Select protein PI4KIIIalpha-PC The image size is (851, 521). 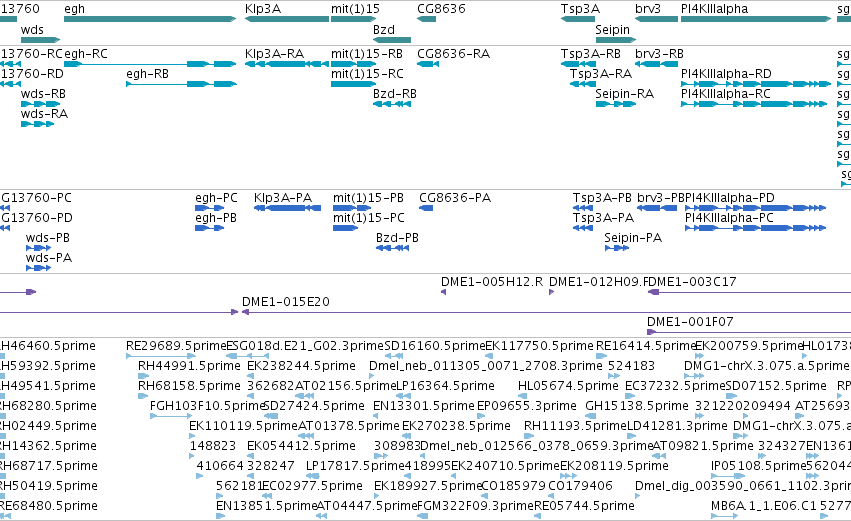click(755, 228)
